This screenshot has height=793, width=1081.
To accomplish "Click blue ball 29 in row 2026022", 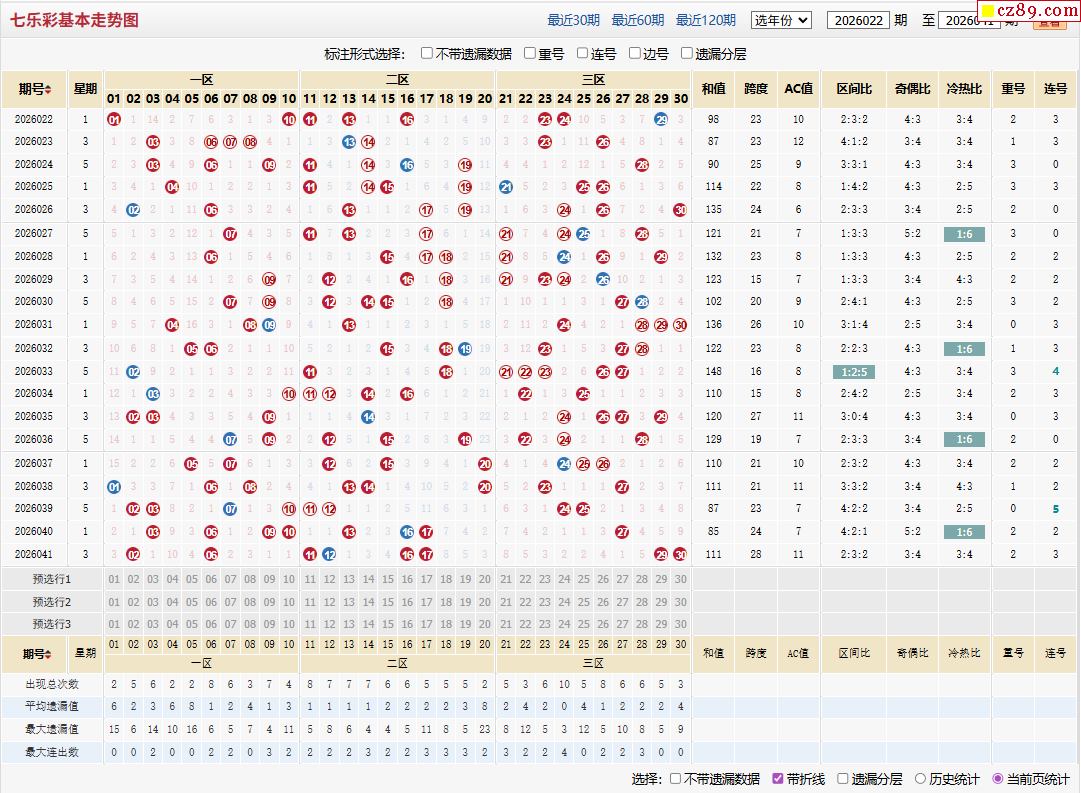I will [x=661, y=119].
